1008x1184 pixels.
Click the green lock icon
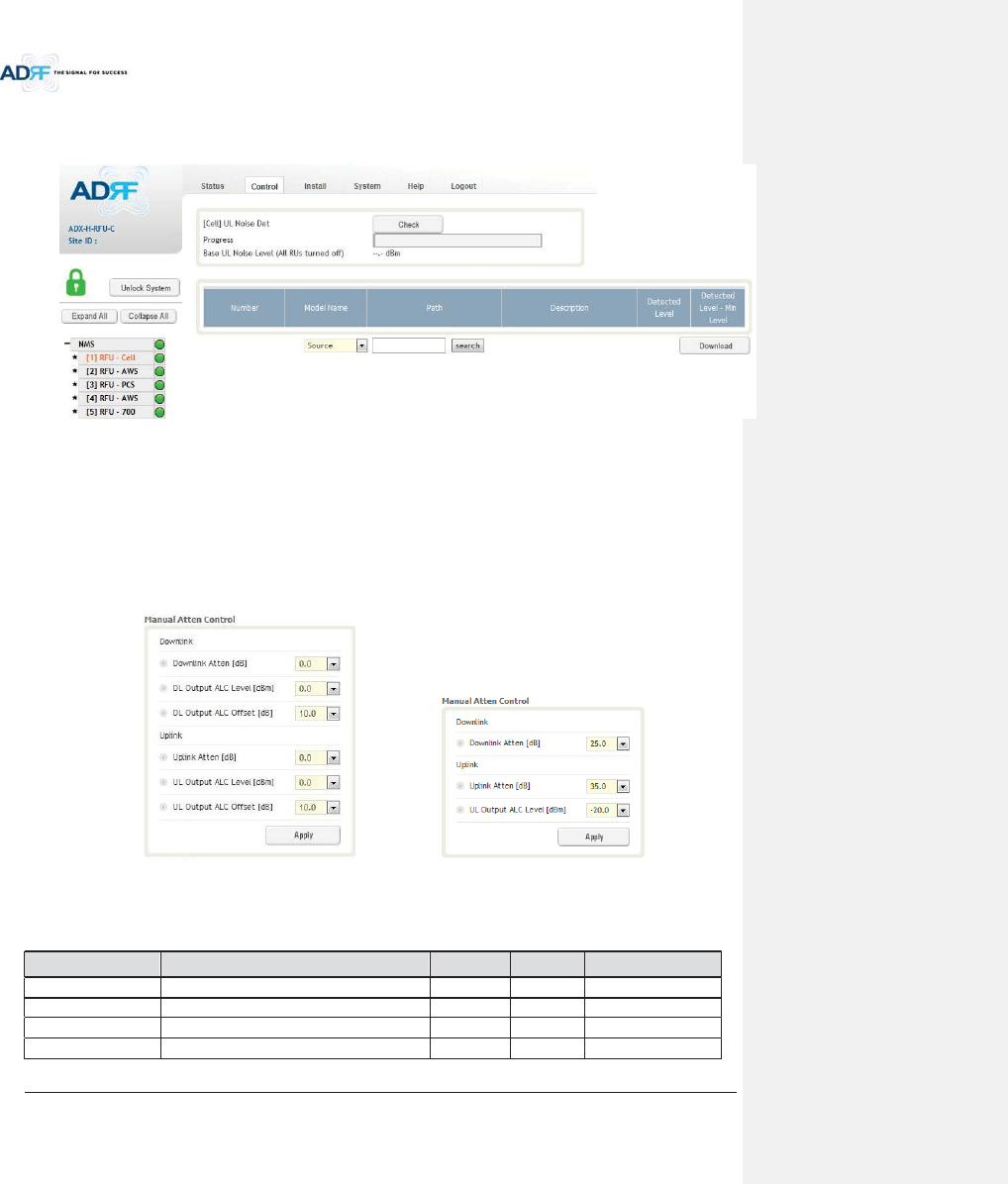(x=75, y=283)
